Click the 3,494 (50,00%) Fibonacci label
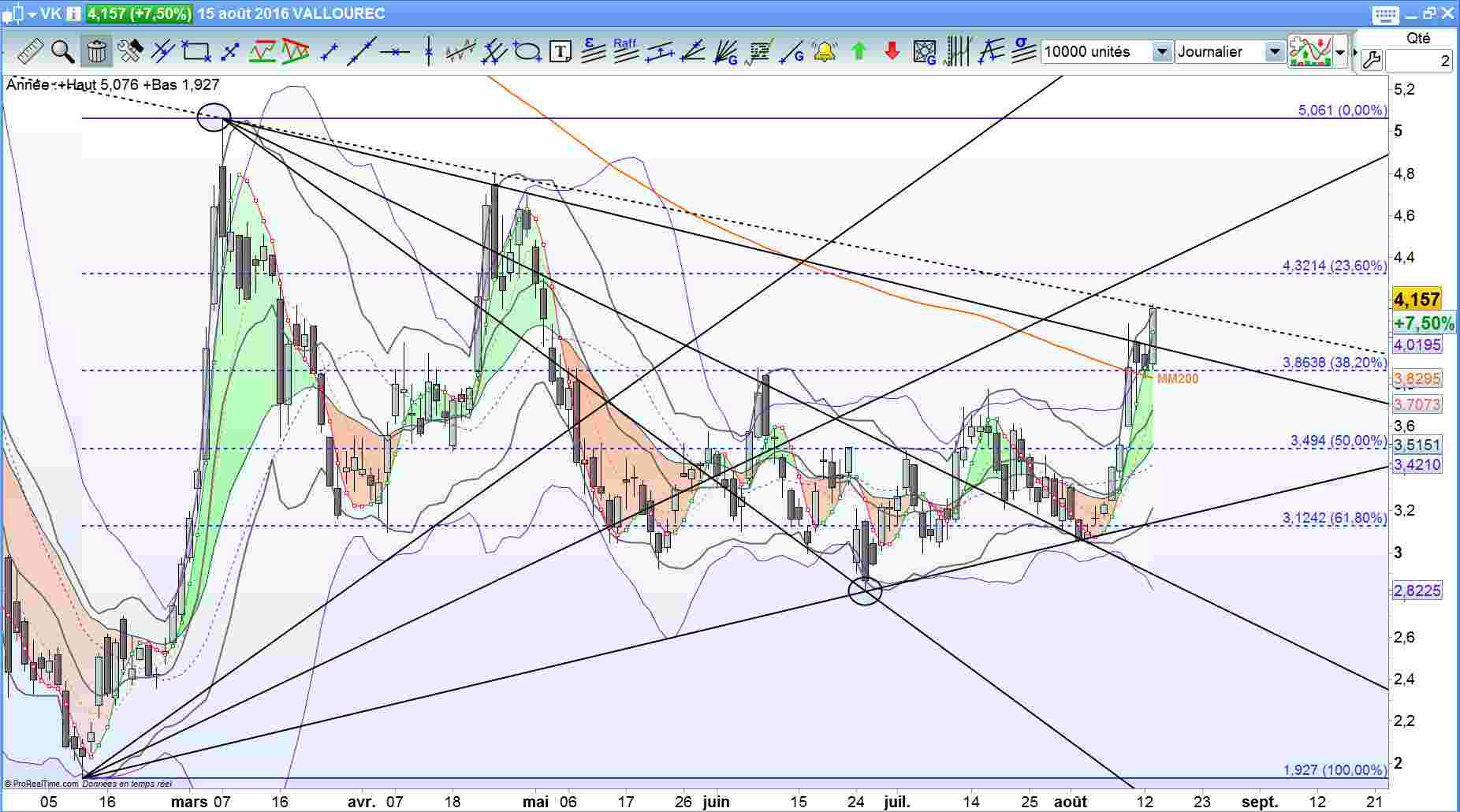 [1338, 441]
